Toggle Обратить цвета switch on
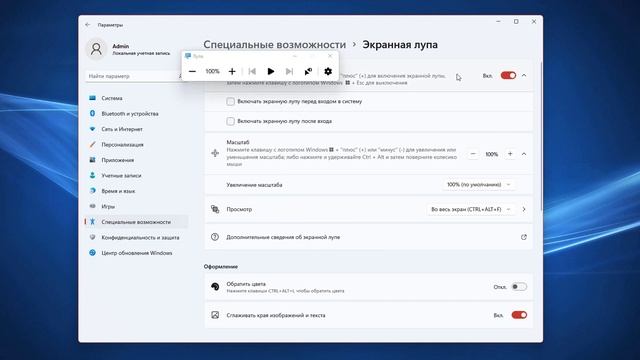The height and width of the screenshot is (360, 640). pos(519,287)
